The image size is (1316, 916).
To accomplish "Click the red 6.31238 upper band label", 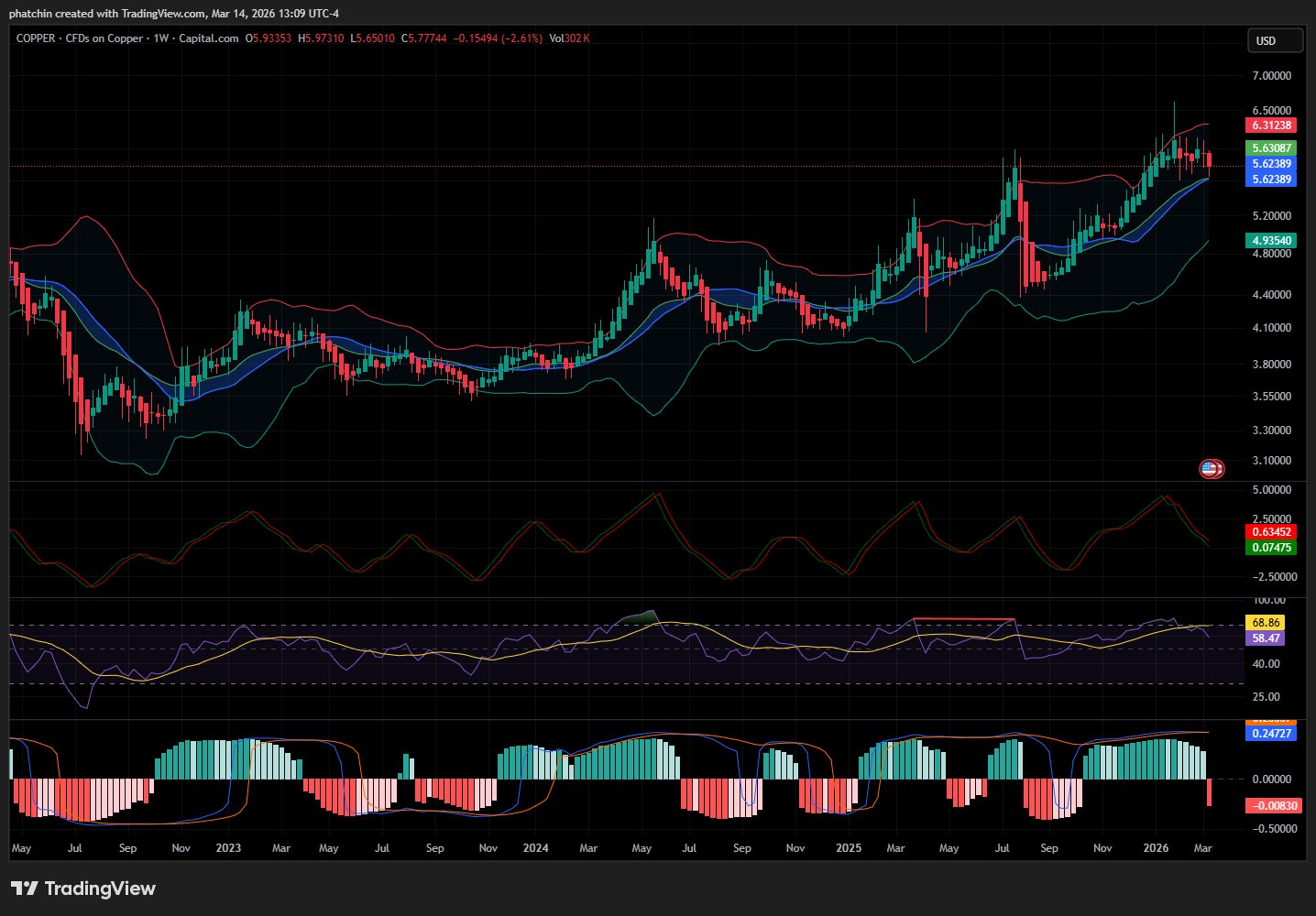I will (x=1271, y=125).
